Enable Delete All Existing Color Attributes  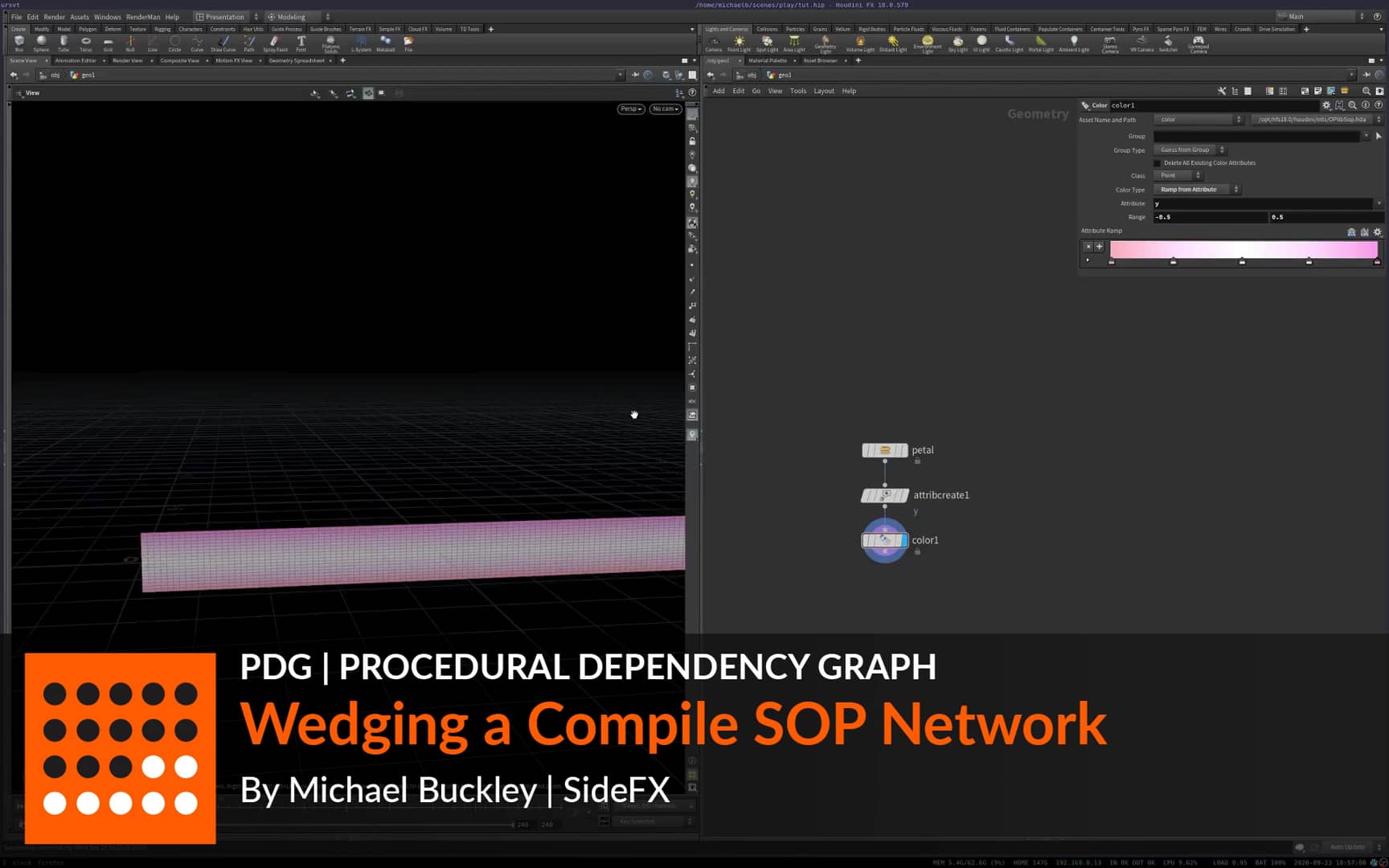1156,162
